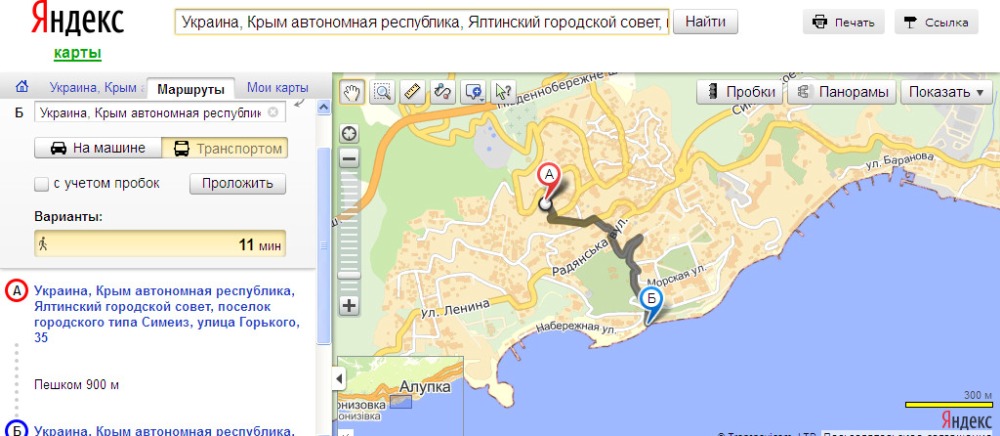Open the Показать dropdown
This screenshot has height=436, width=1000.
(946, 92)
